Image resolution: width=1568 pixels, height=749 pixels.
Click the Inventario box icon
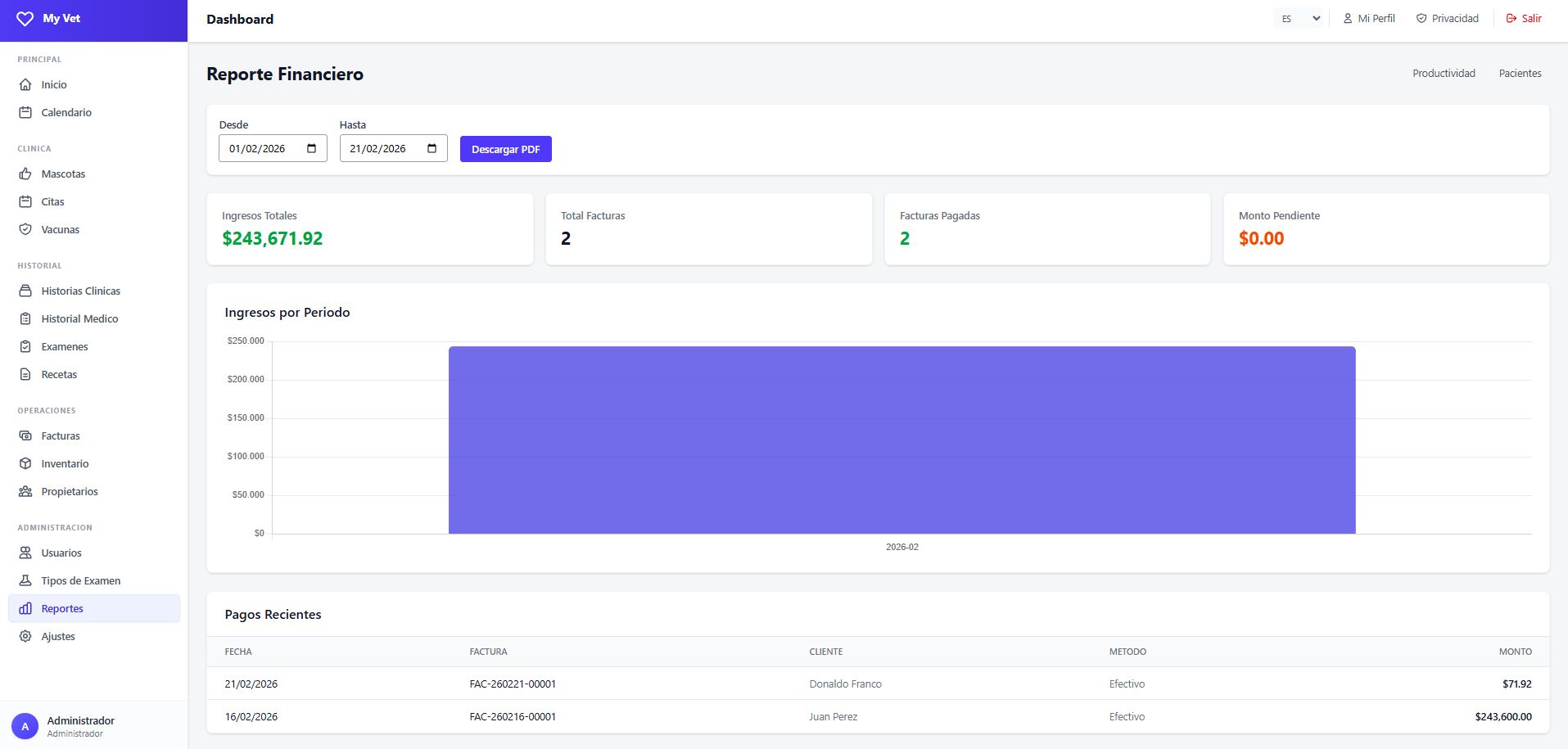point(25,463)
